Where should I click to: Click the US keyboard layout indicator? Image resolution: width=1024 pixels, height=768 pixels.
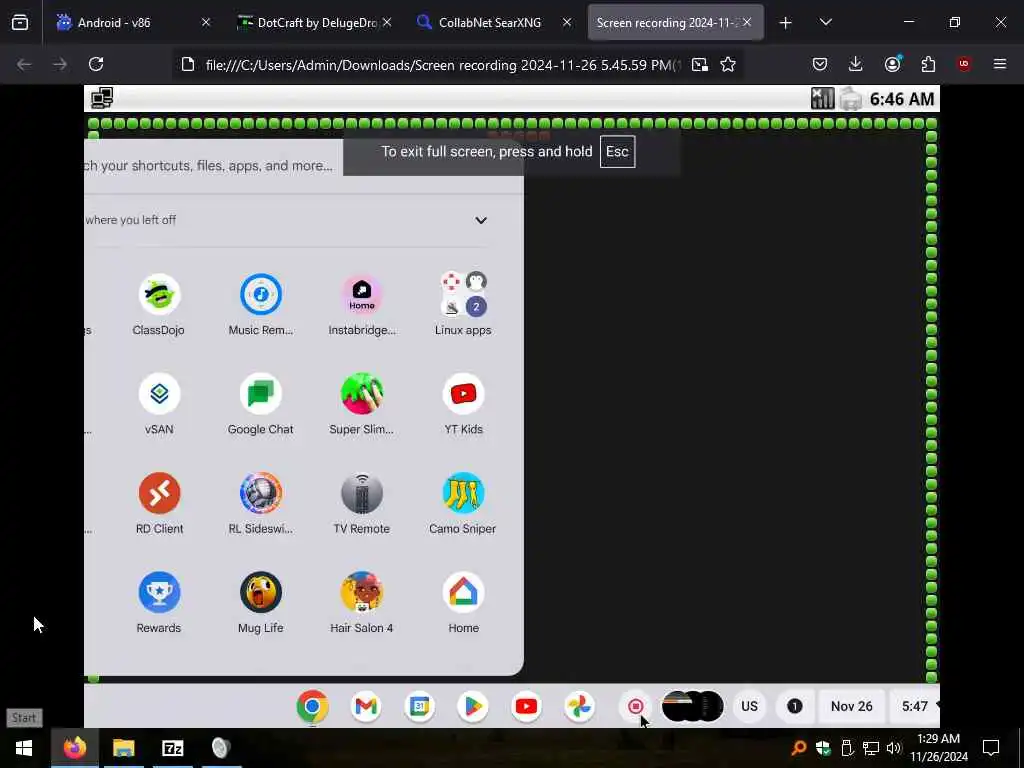749,706
